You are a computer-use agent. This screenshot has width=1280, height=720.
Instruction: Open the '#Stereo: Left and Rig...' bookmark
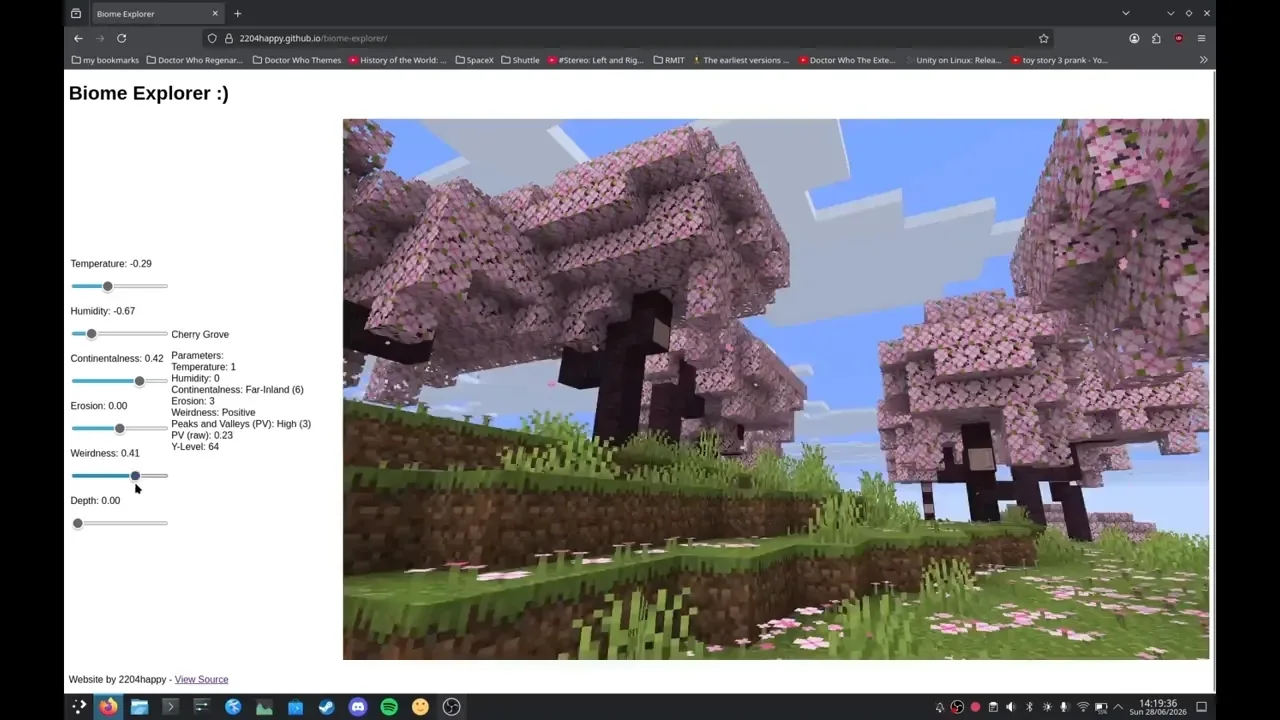[x=595, y=60]
